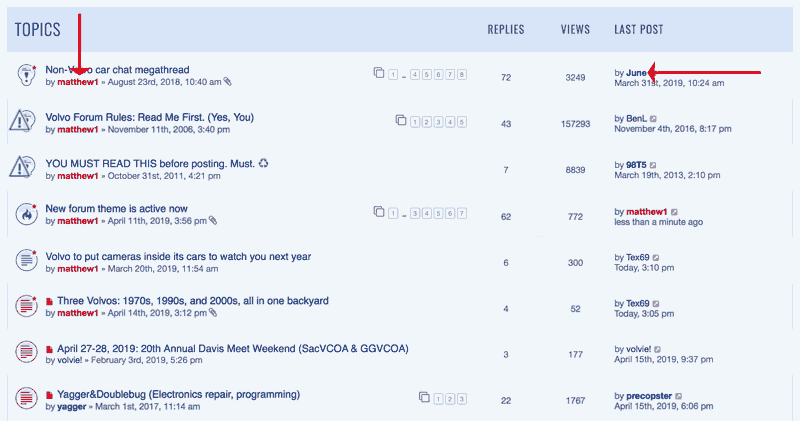The image size is (800, 421).
Task: Open the cameras inside cars topic
Action: click(x=178, y=256)
